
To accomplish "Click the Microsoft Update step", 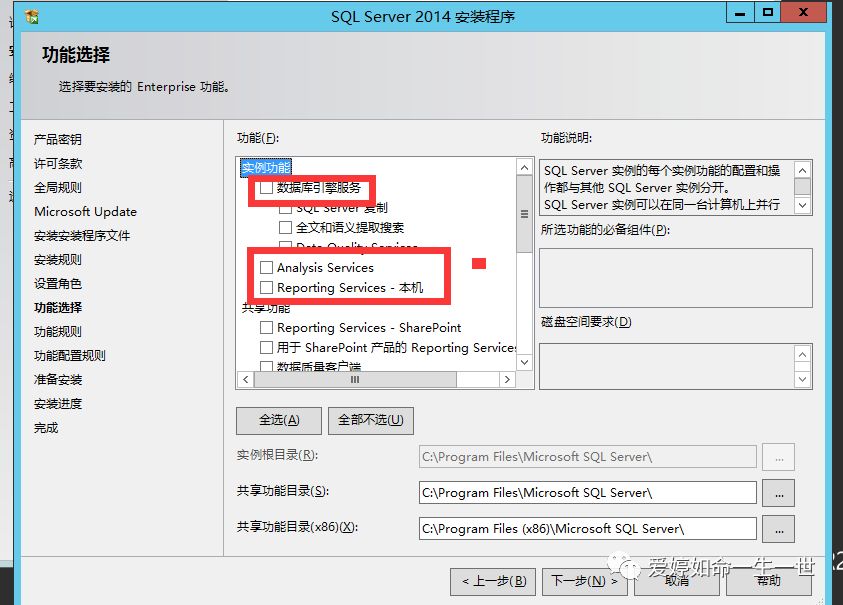I will [85, 211].
